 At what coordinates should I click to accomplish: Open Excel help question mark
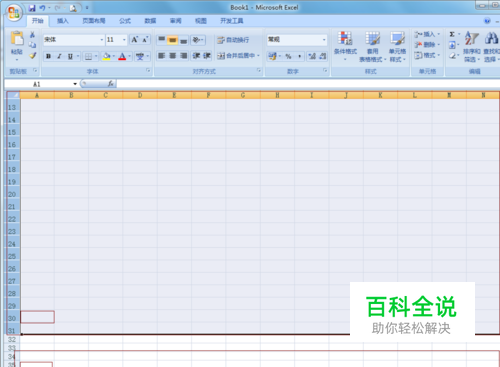click(487, 21)
